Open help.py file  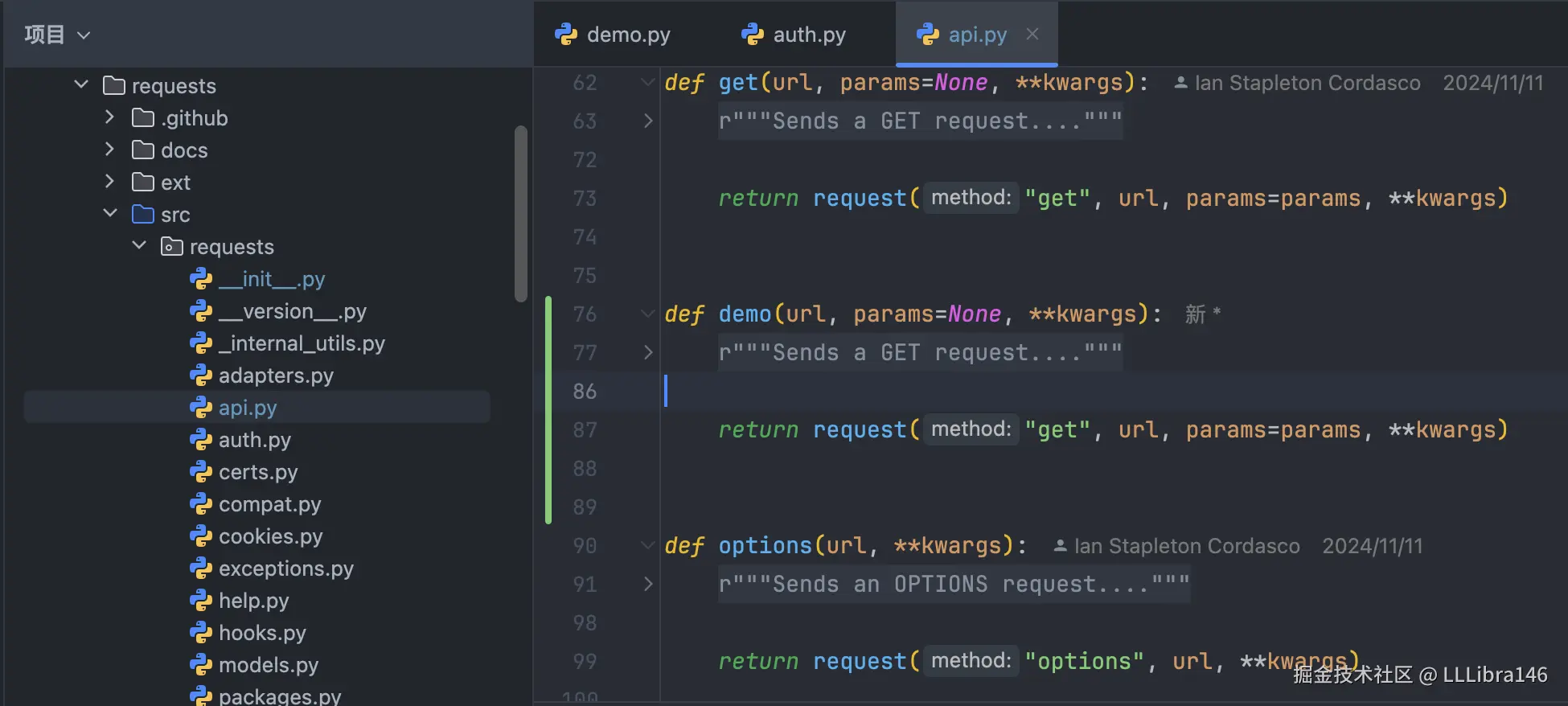(x=254, y=601)
